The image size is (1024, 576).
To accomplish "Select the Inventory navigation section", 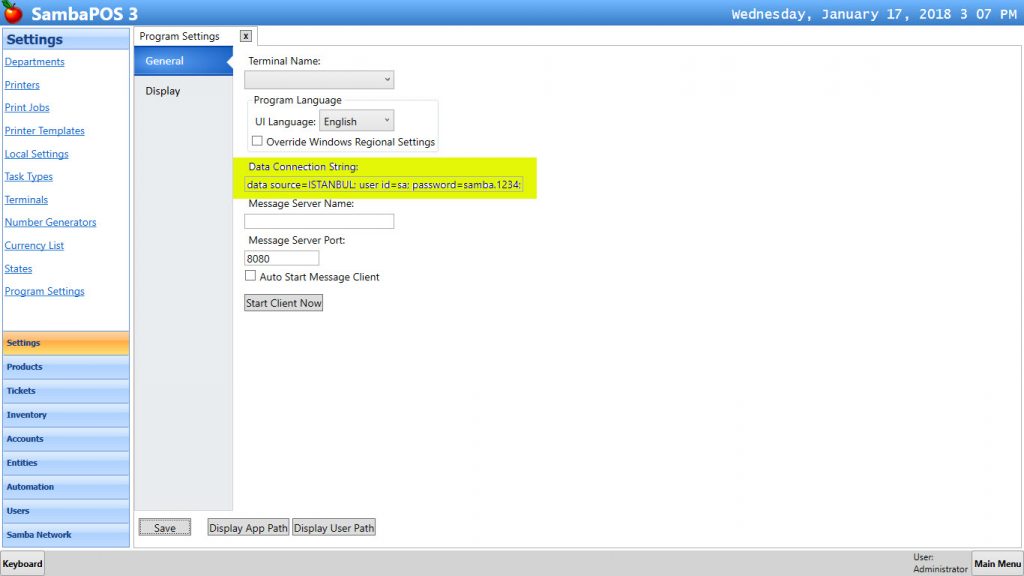I will coord(65,415).
